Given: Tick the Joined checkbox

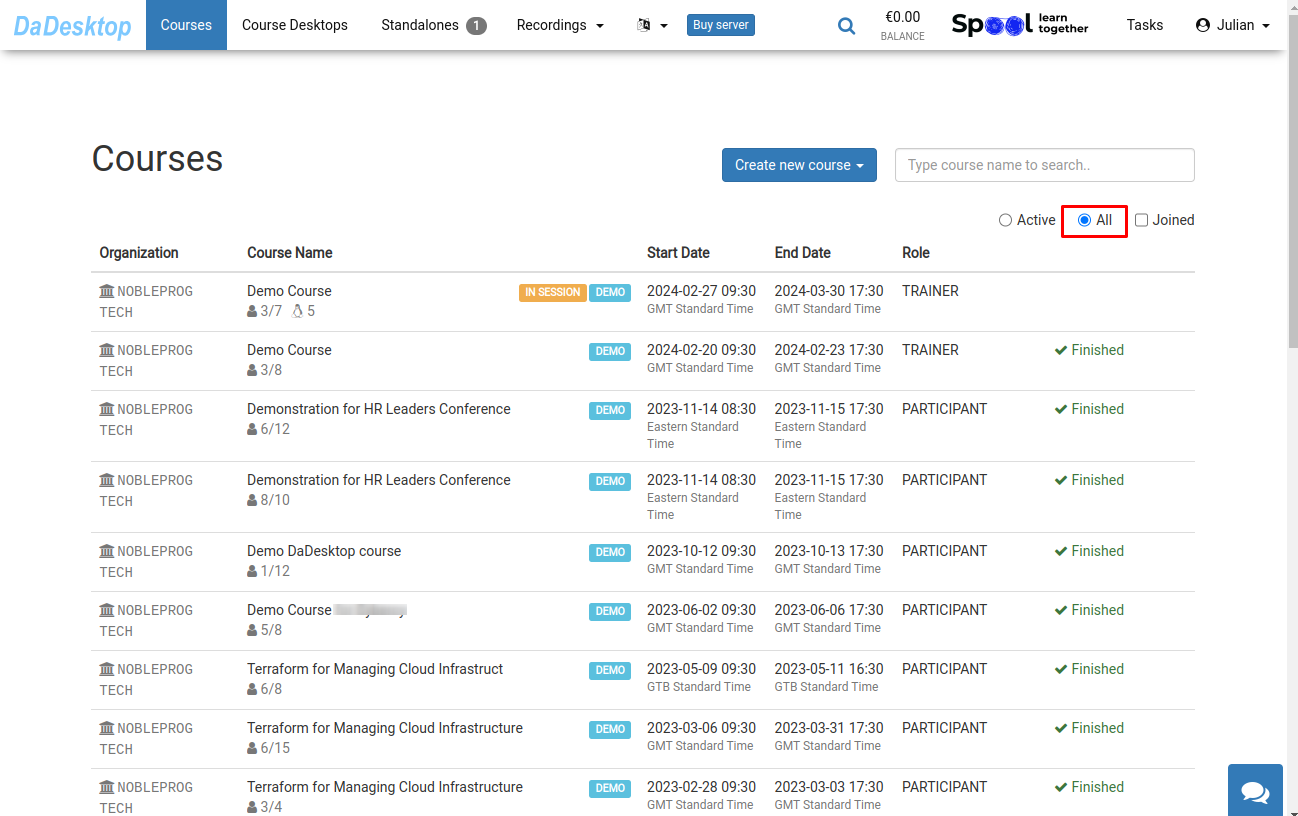Looking at the screenshot, I should [1141, 220].
